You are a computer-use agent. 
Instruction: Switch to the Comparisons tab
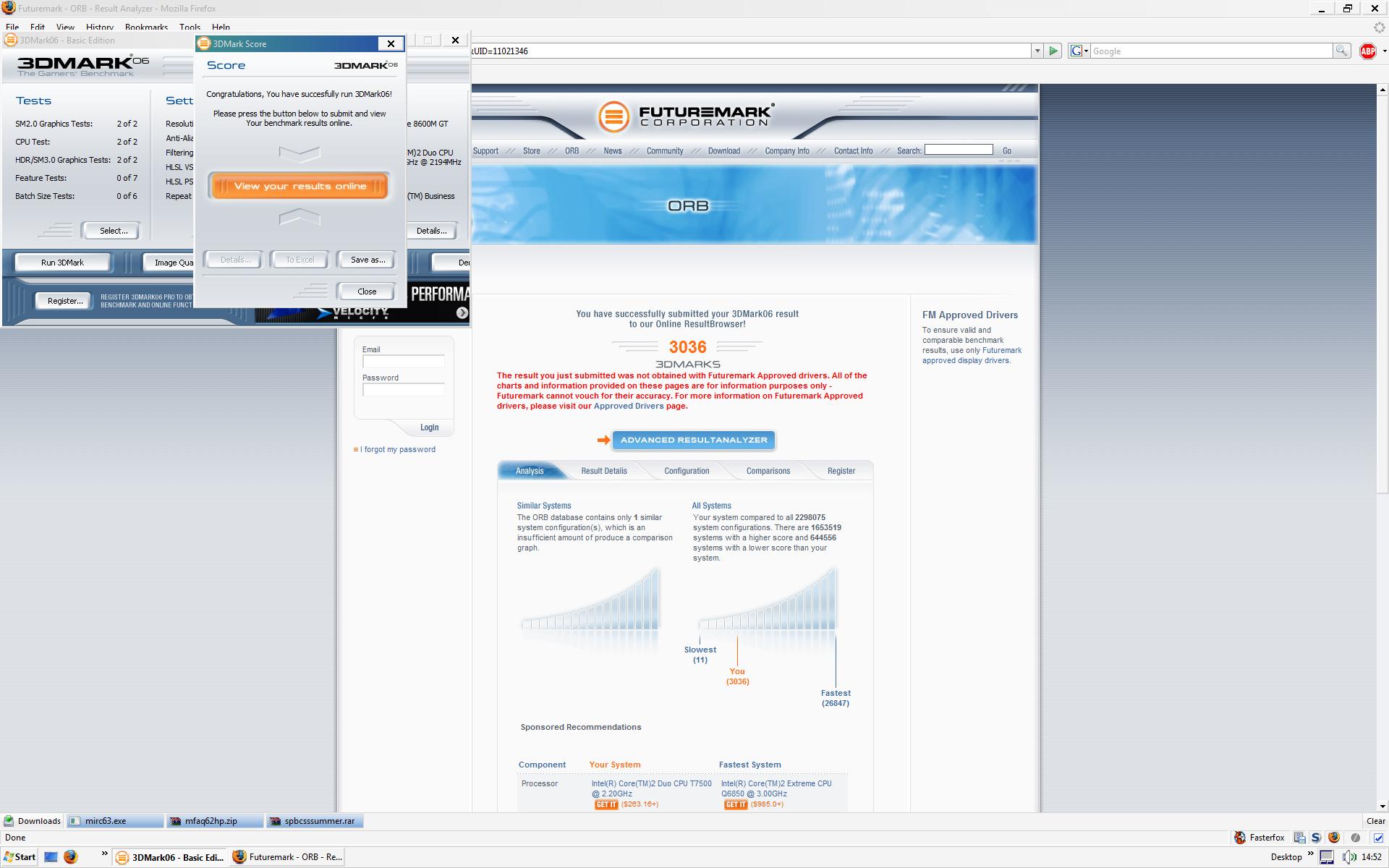(768, 470)
